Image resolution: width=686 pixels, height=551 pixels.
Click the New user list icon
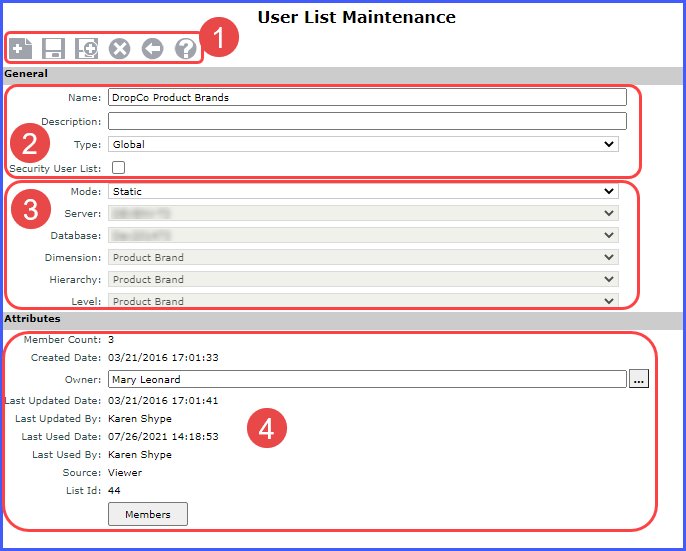tap(20, 48)
